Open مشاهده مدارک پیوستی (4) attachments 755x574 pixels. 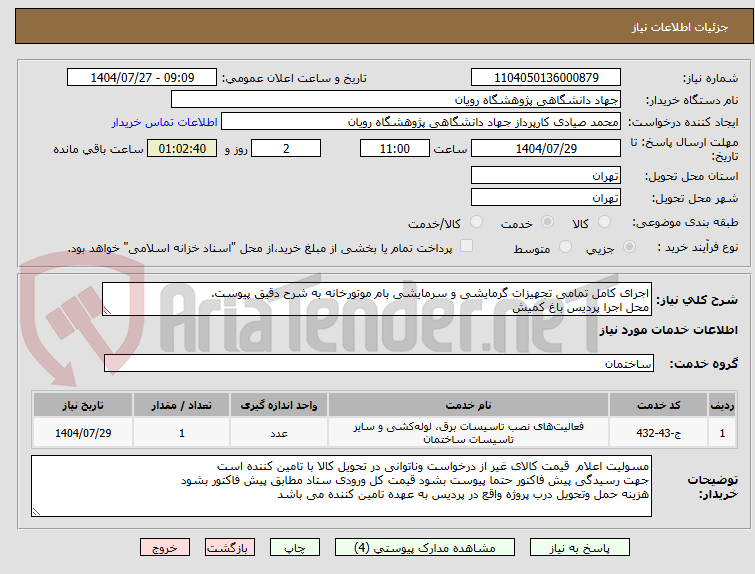[425, 548]
